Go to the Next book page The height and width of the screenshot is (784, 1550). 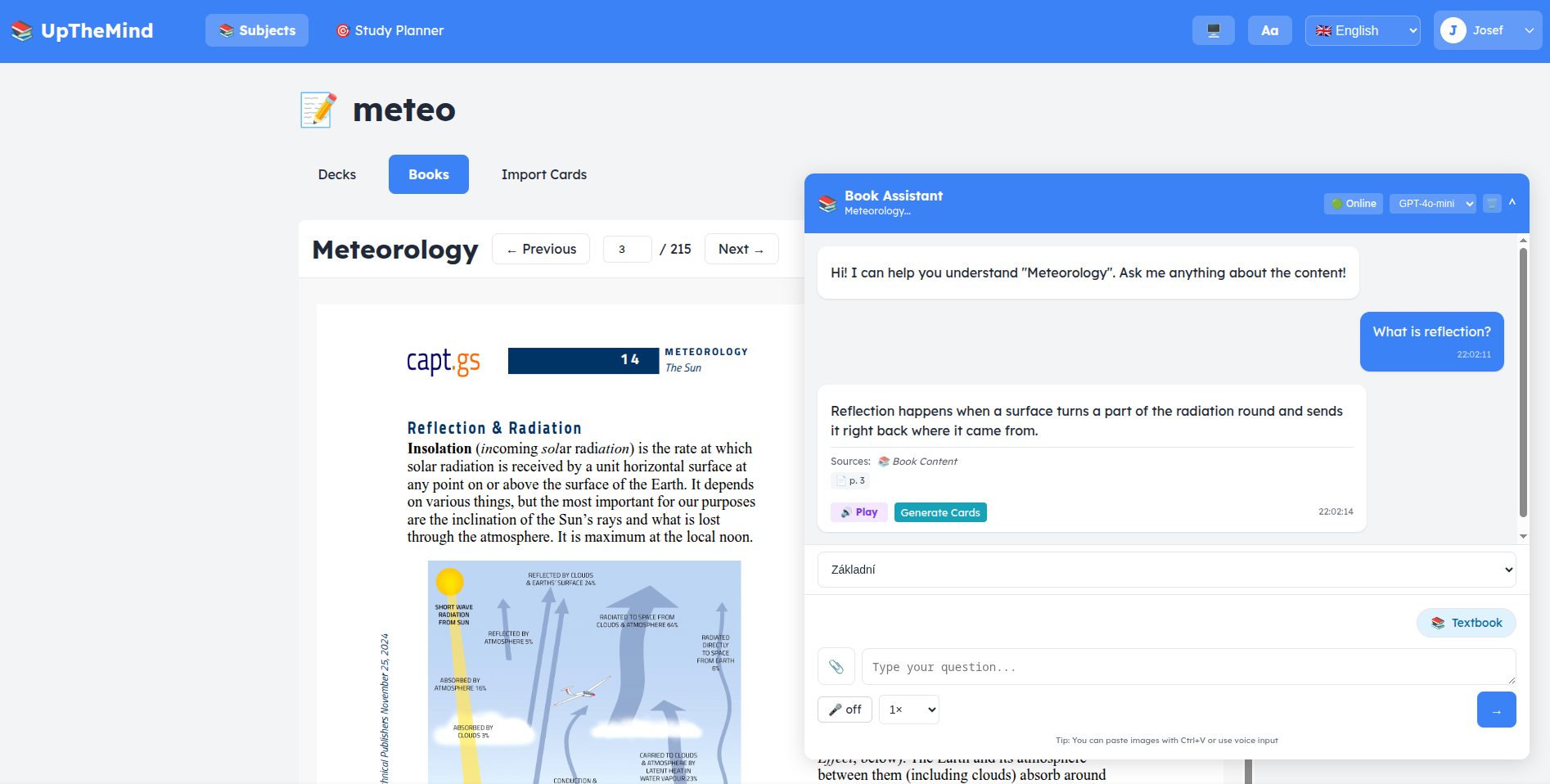coord(741,249)
